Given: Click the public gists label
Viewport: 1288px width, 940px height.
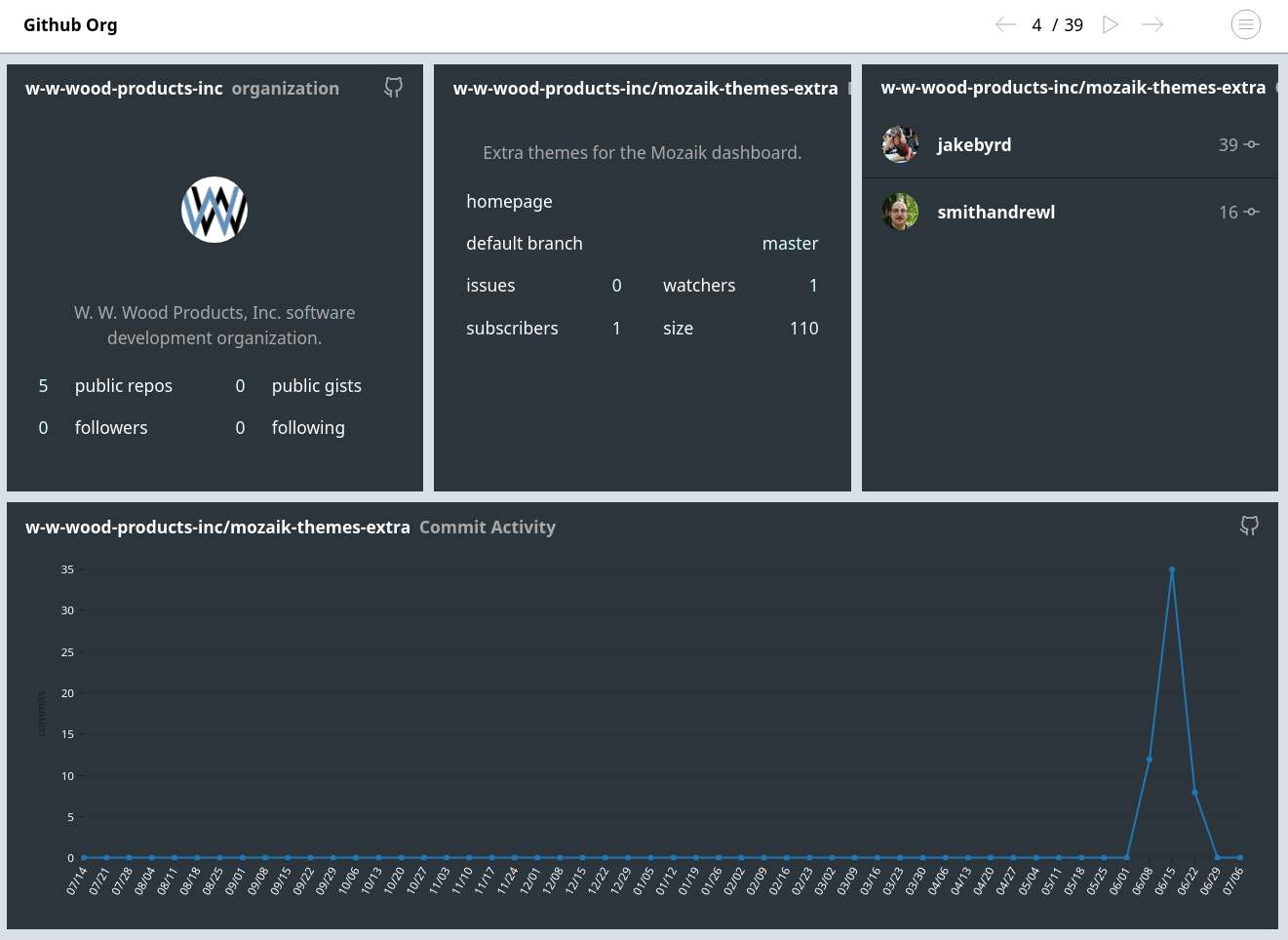Looking at the screenshot, I should click(x=317, y=385).
